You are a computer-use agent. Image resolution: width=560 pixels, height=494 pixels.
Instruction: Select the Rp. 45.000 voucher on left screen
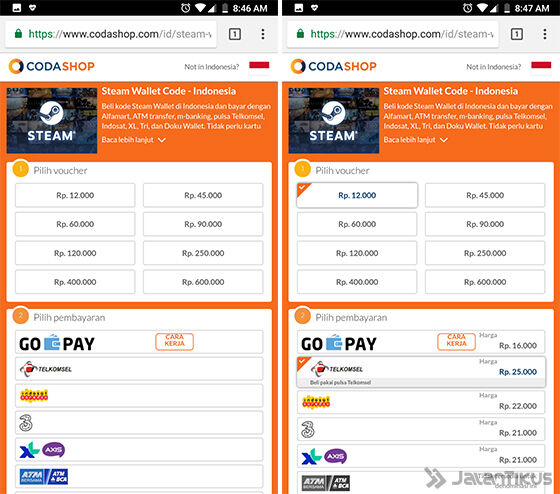tap(203, 195)
